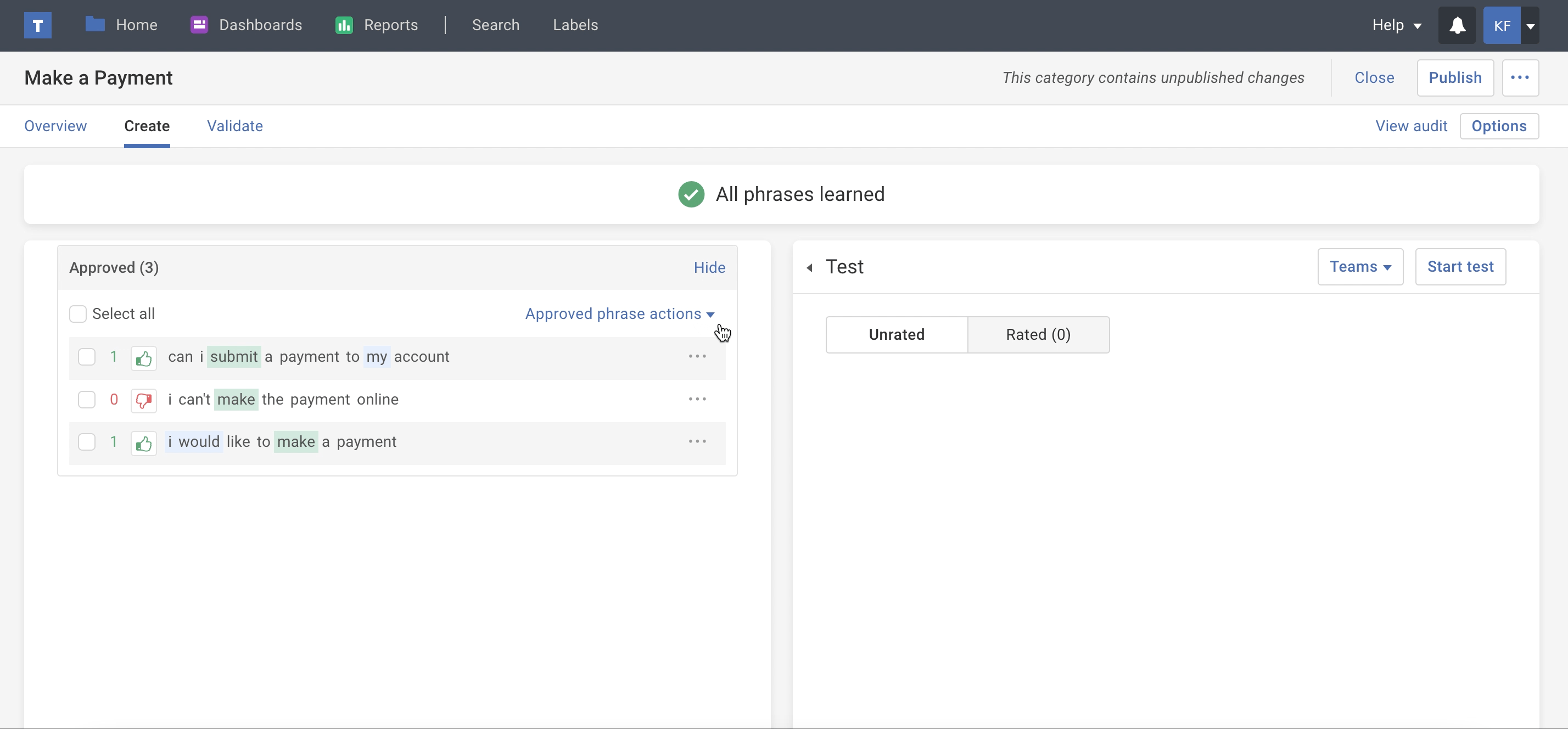Tick checkbox for 'i would like to make'

87,442
